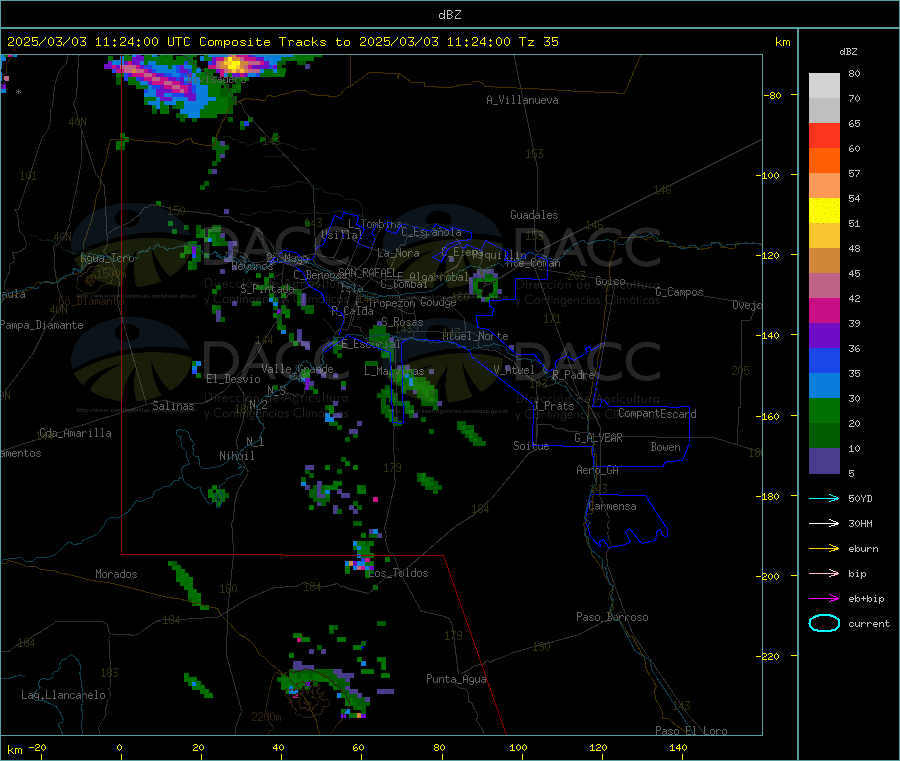Click the 'Tz 35' text in header

point(538,42)
